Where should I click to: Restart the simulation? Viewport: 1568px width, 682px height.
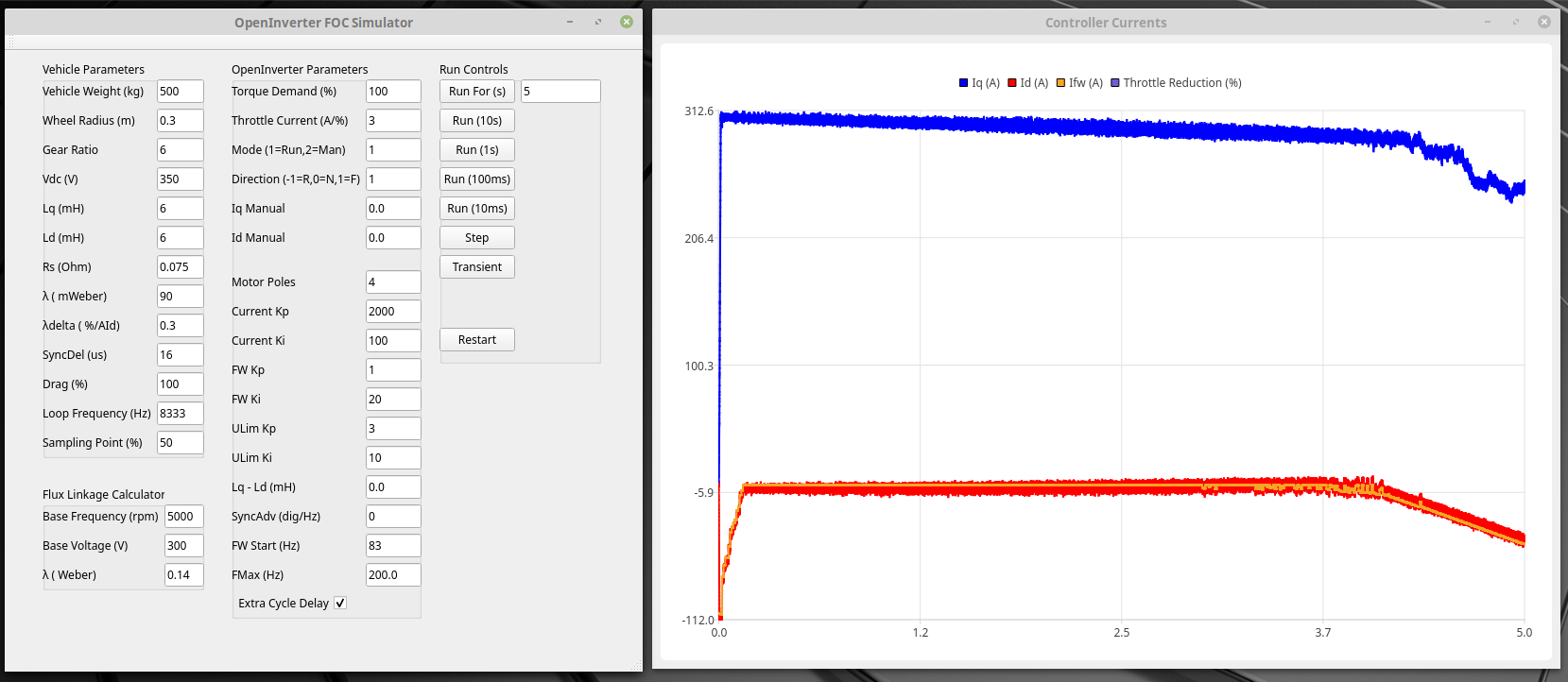pyautogui.click(x=476, y=340)
